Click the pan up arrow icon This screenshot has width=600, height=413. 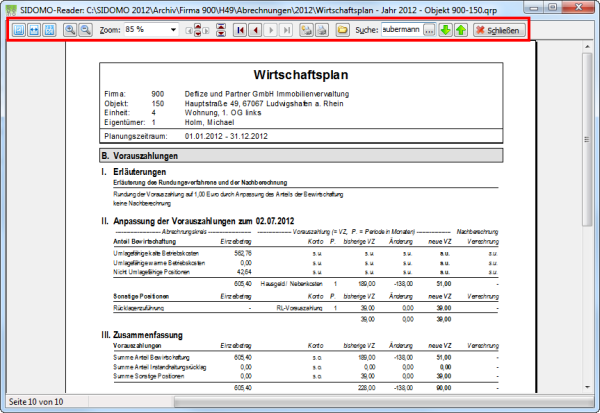[x=198, y=26]
